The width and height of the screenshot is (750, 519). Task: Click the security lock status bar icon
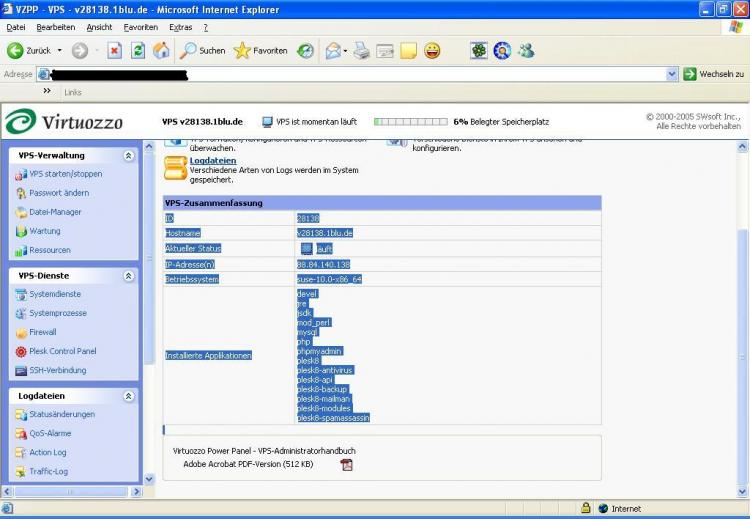click(x=585, y=508)
